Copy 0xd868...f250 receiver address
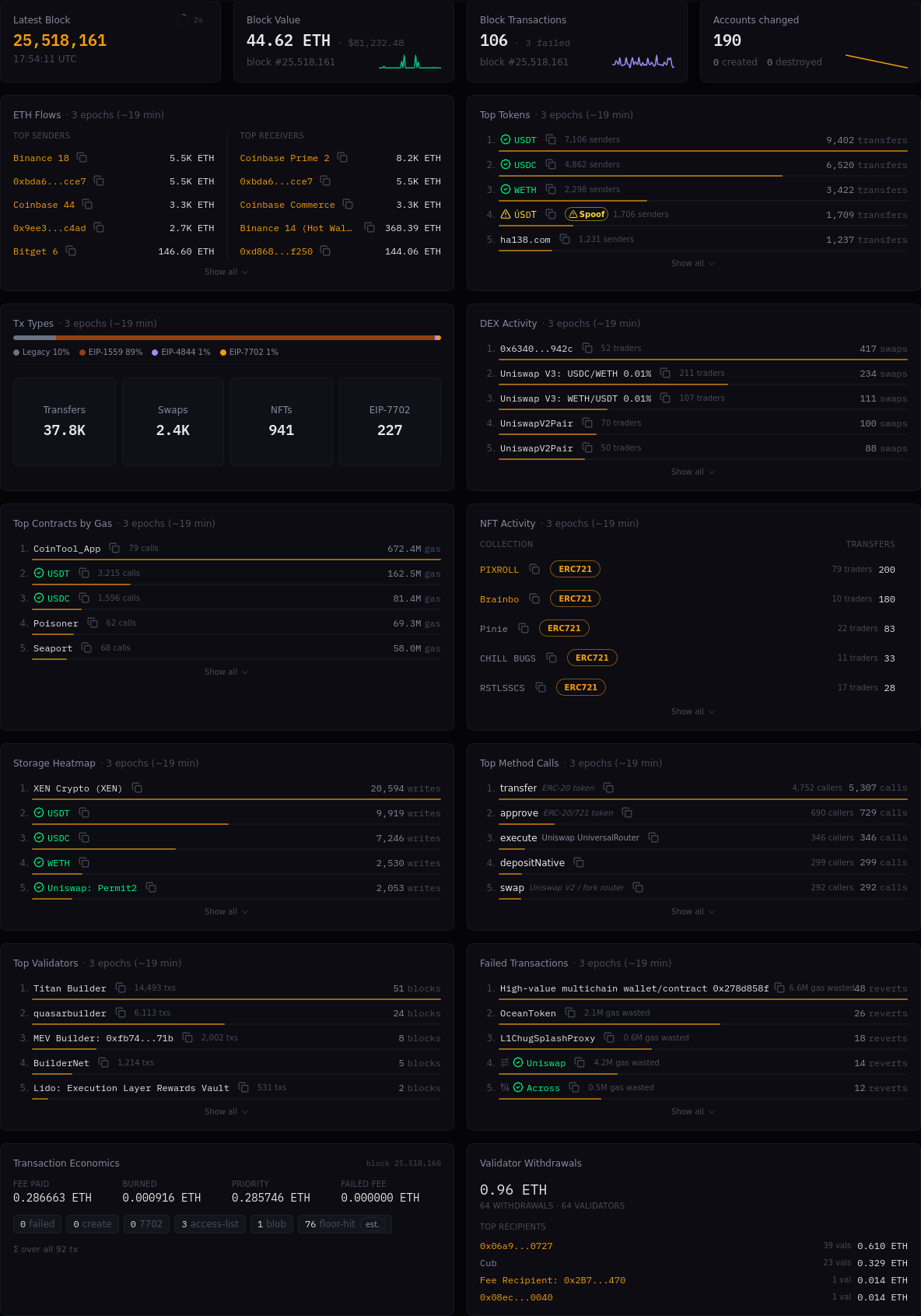 (x=325, y=251)
